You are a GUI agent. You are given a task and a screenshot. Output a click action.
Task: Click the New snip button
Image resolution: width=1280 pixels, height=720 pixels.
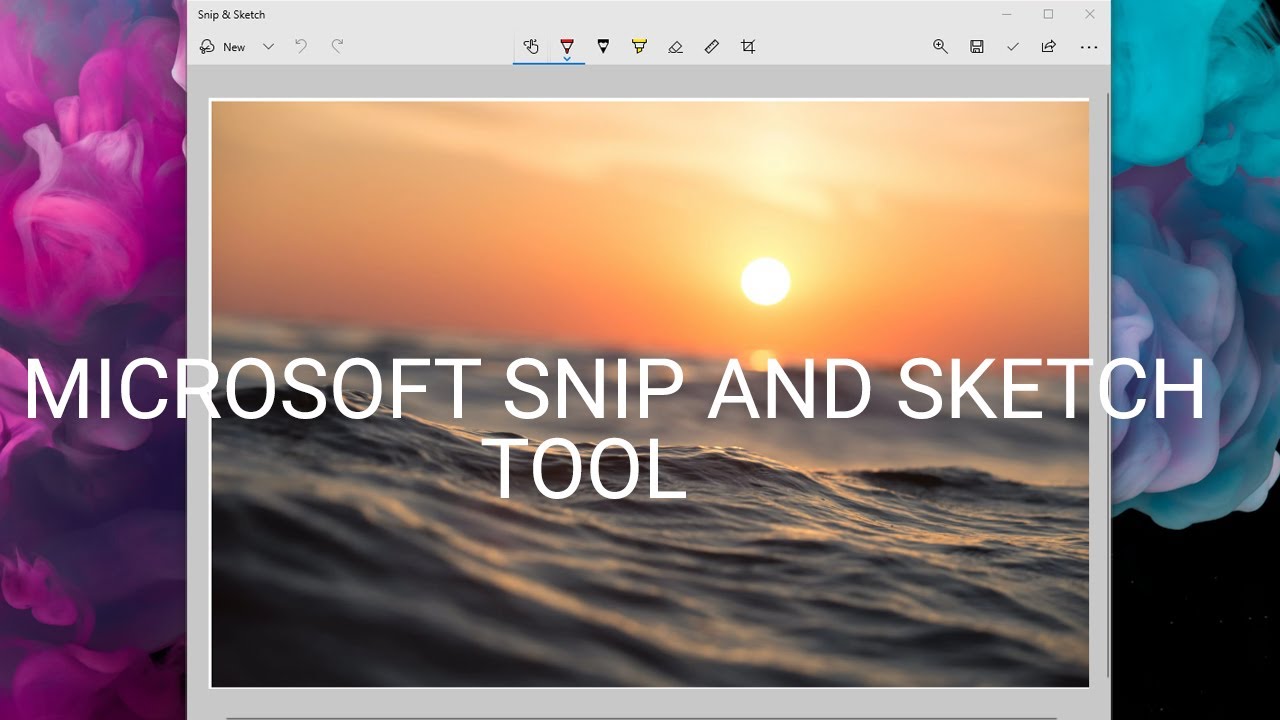[x=222, y=47]
